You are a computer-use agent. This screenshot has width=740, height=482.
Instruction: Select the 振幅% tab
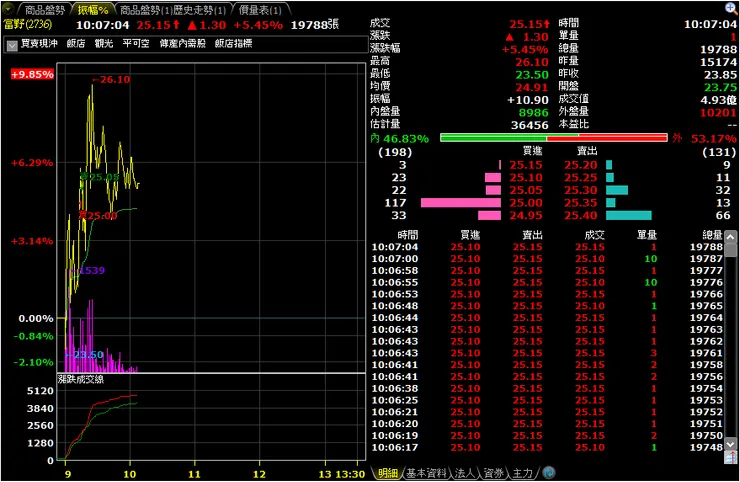(x=93, y=10)
